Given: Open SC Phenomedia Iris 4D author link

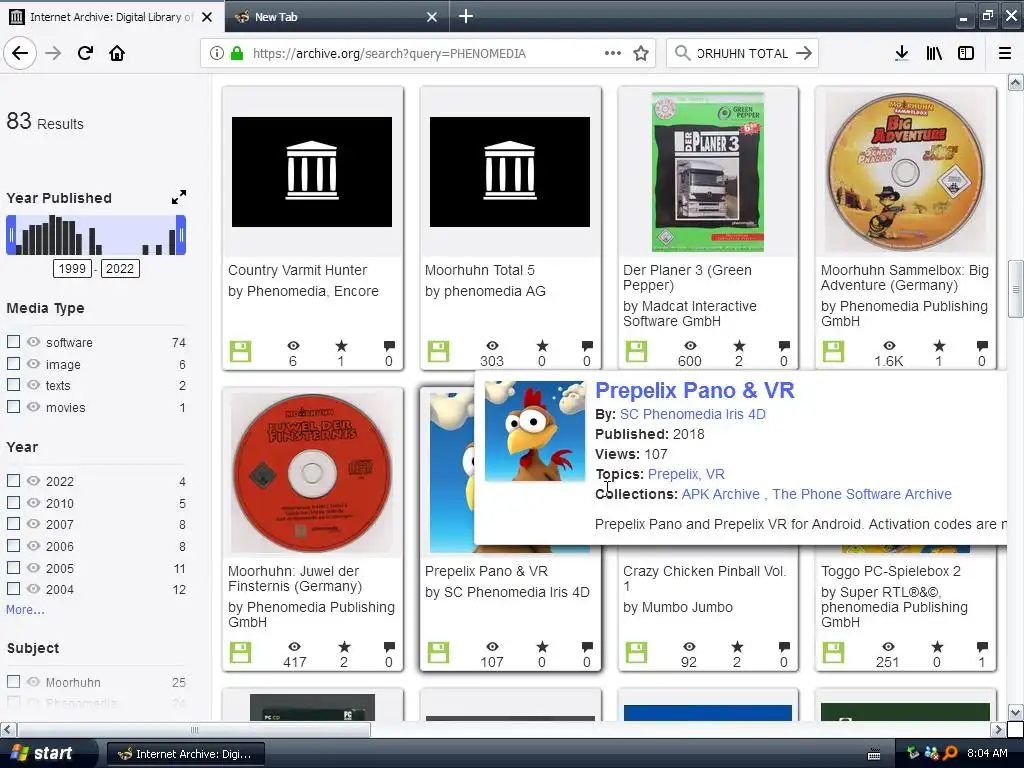Looking at the screenshot, I should click(692, 414).
